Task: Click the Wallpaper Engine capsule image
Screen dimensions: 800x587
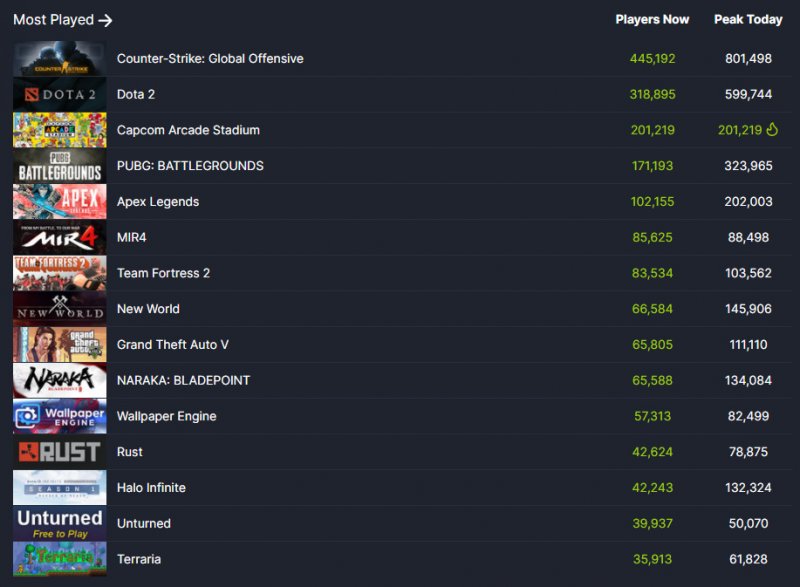Action: tap(58, 416)
